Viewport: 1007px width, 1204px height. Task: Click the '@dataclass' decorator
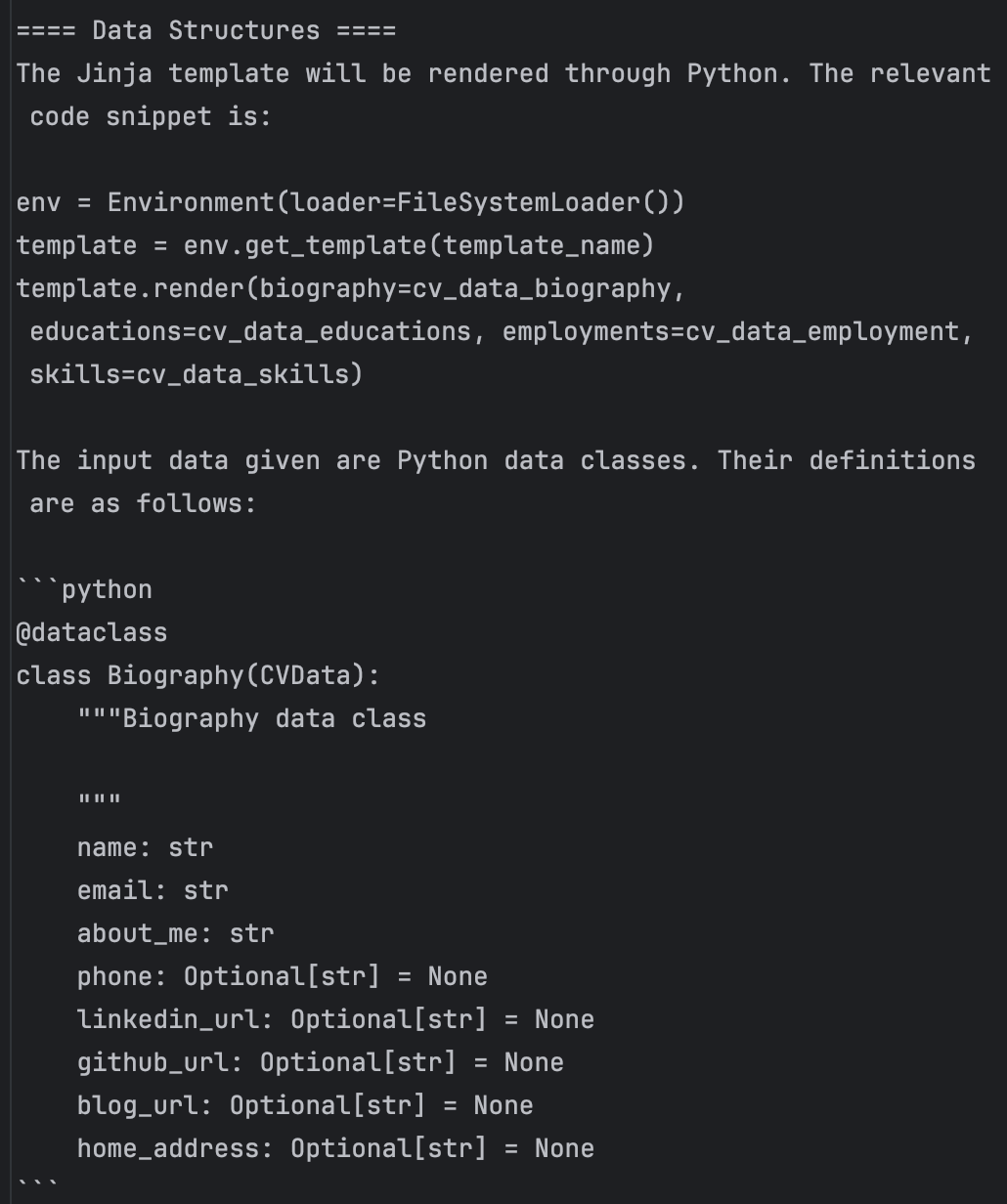92,632
